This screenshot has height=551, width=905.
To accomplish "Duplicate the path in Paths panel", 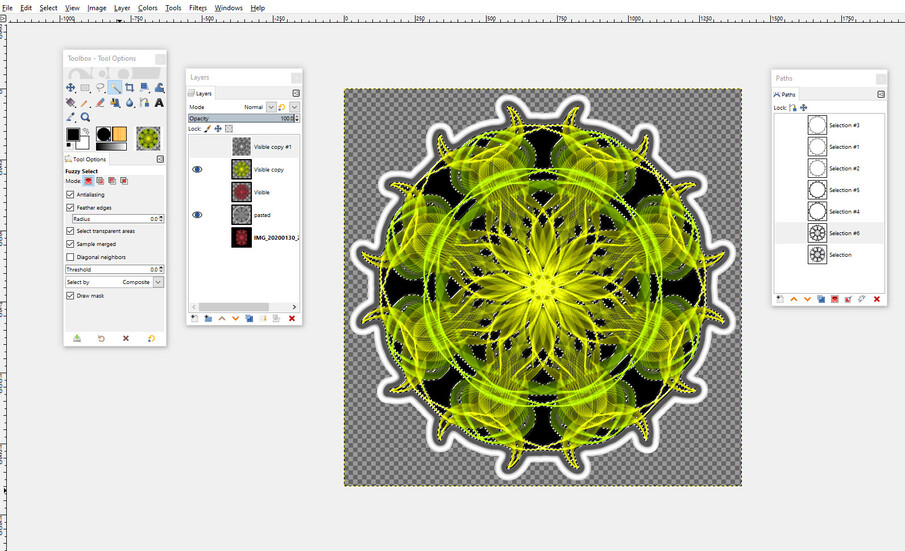I will (x=821, y=299).
